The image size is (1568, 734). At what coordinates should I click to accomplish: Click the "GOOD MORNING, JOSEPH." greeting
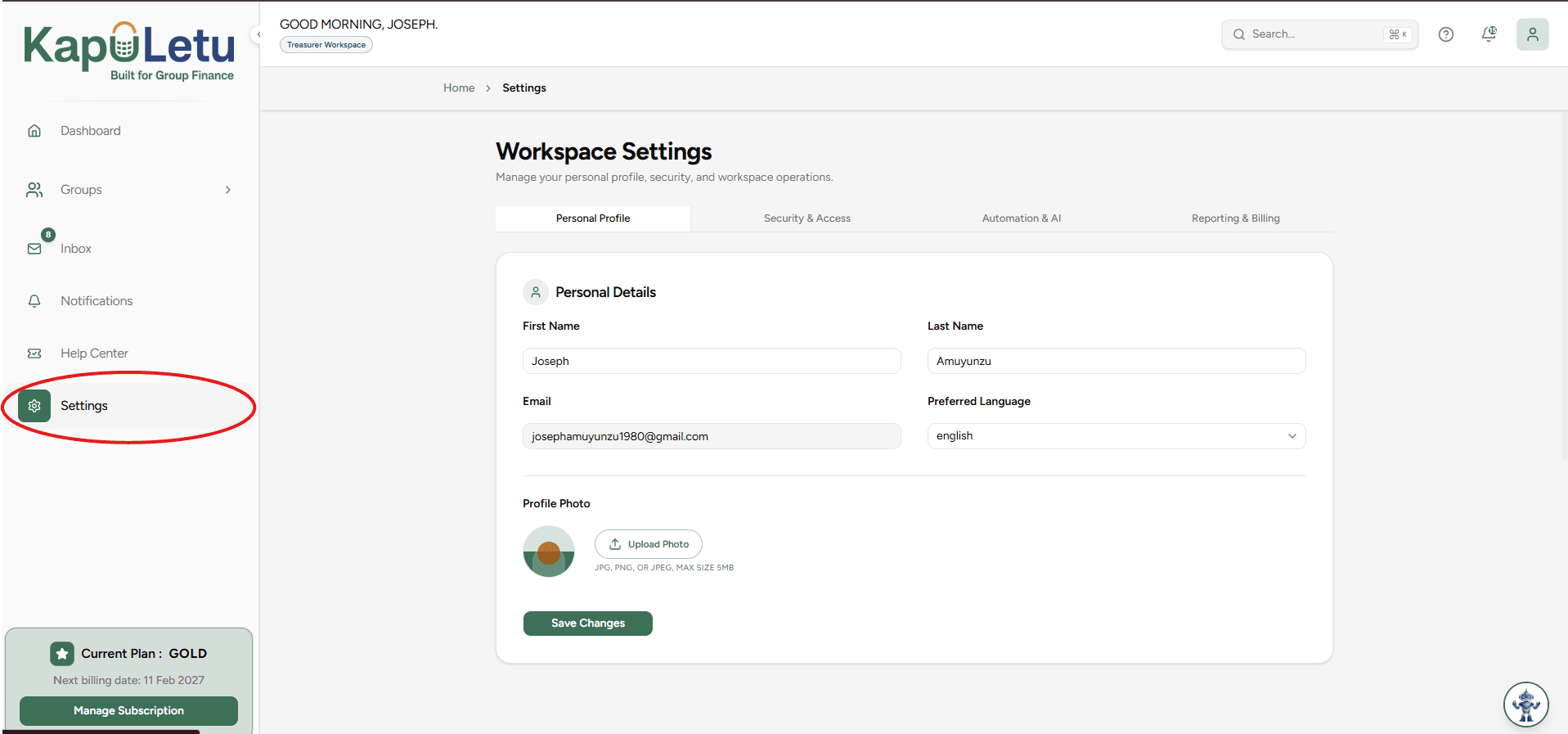pos(359,25)
